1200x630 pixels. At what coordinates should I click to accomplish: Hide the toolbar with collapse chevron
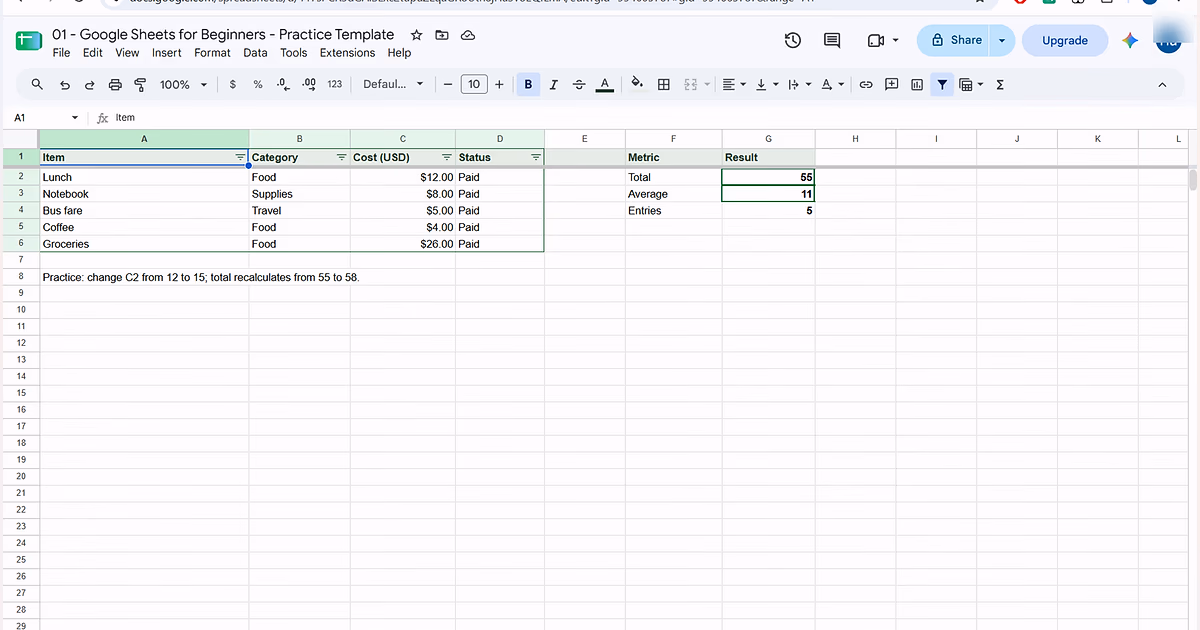1162,85
